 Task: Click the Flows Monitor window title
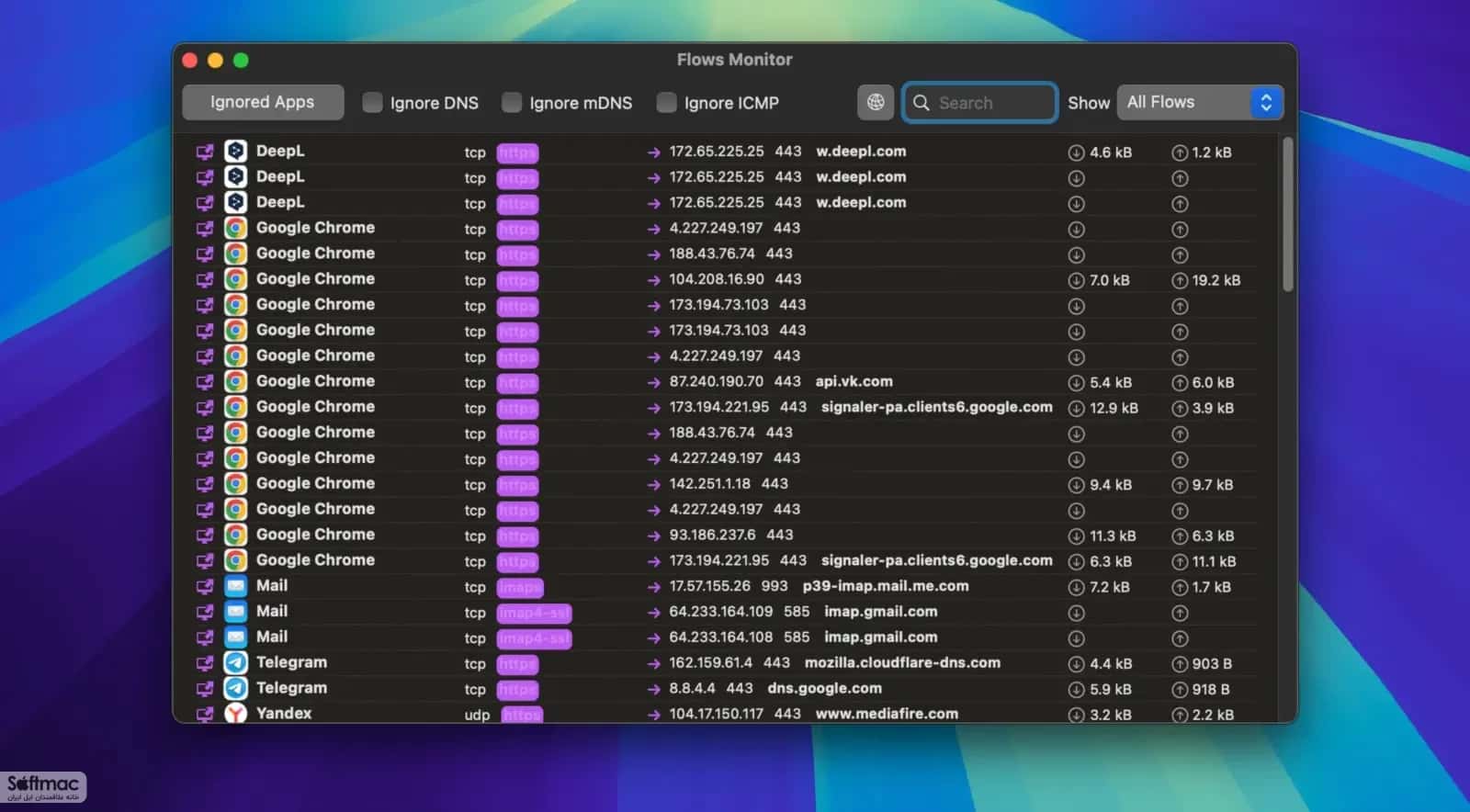click(x=735, y=60)
